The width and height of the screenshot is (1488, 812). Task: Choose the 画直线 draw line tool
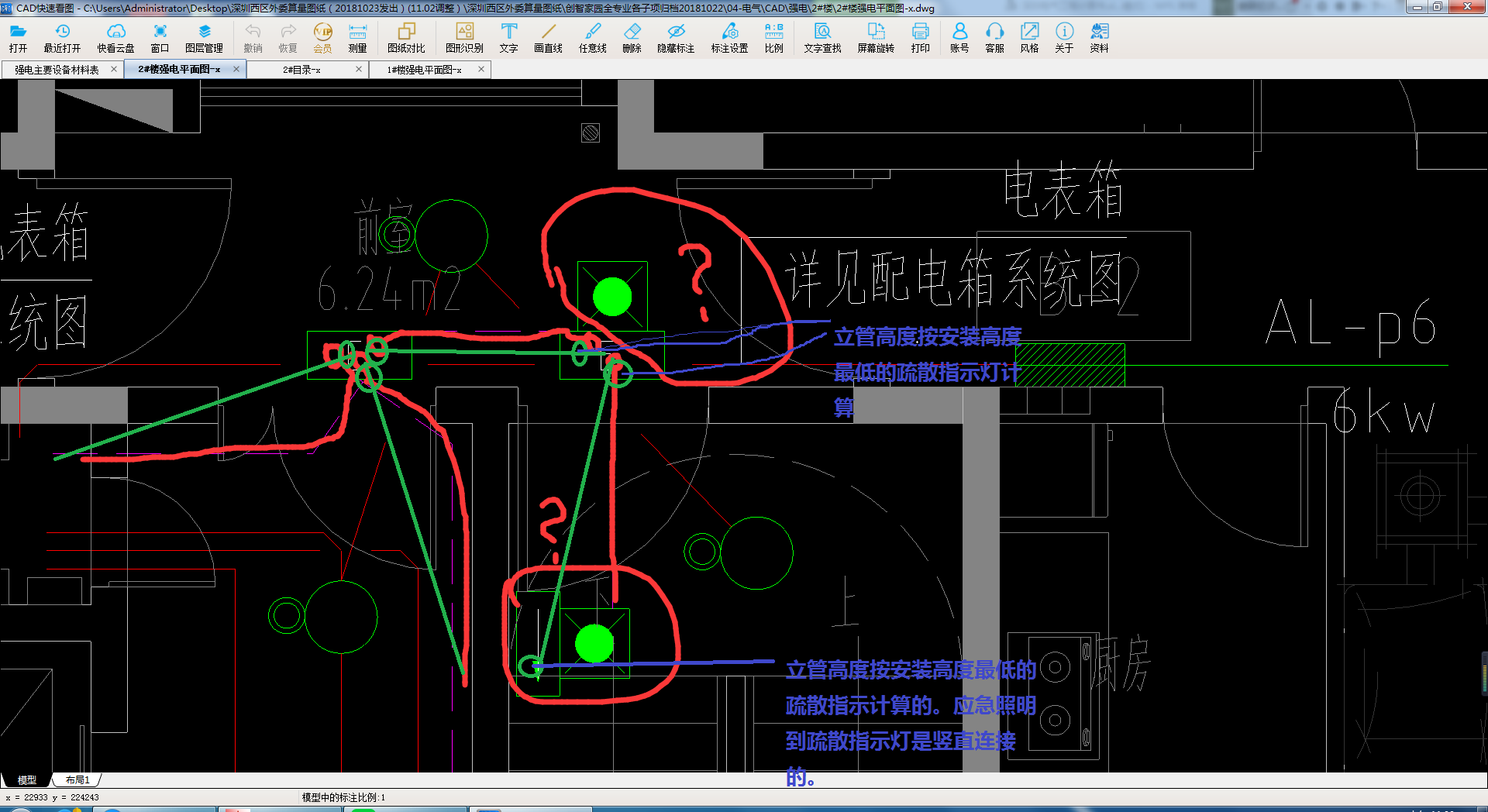[x=548, y=38]
